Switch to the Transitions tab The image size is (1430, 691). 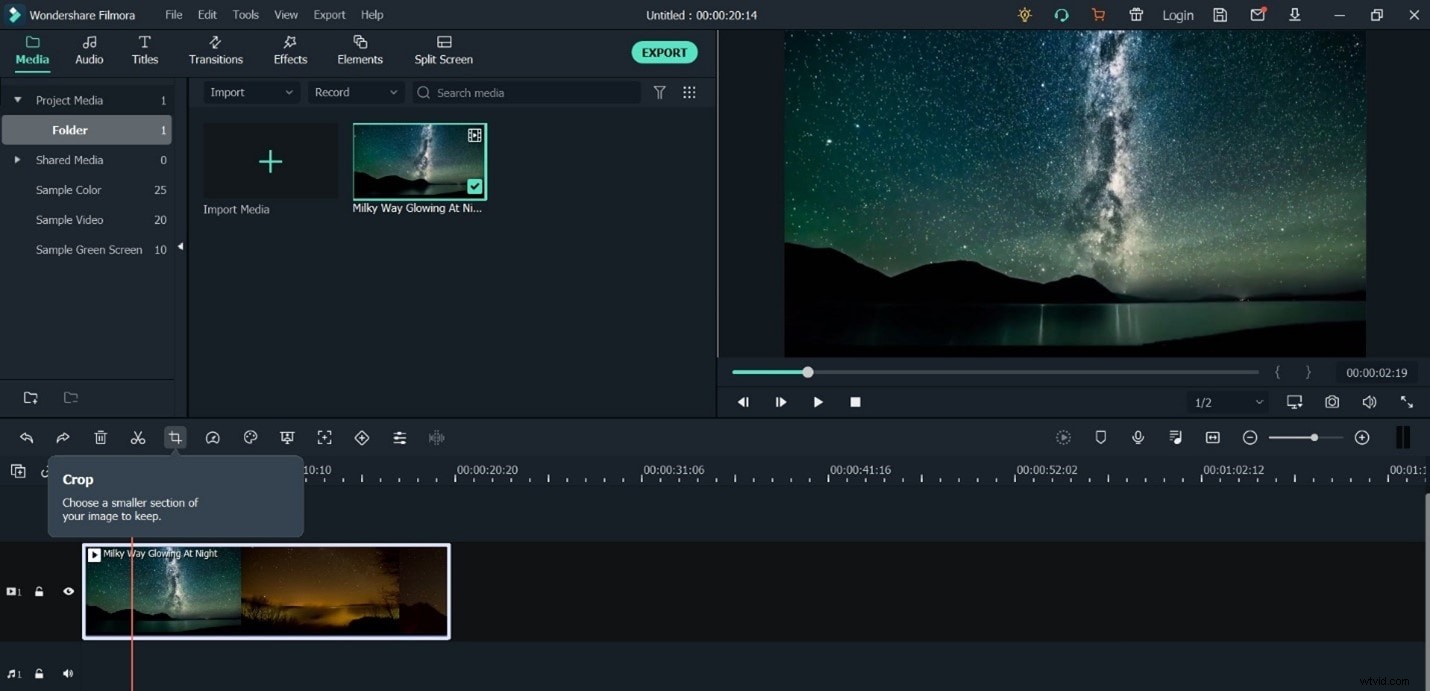[x=216, y=50]
